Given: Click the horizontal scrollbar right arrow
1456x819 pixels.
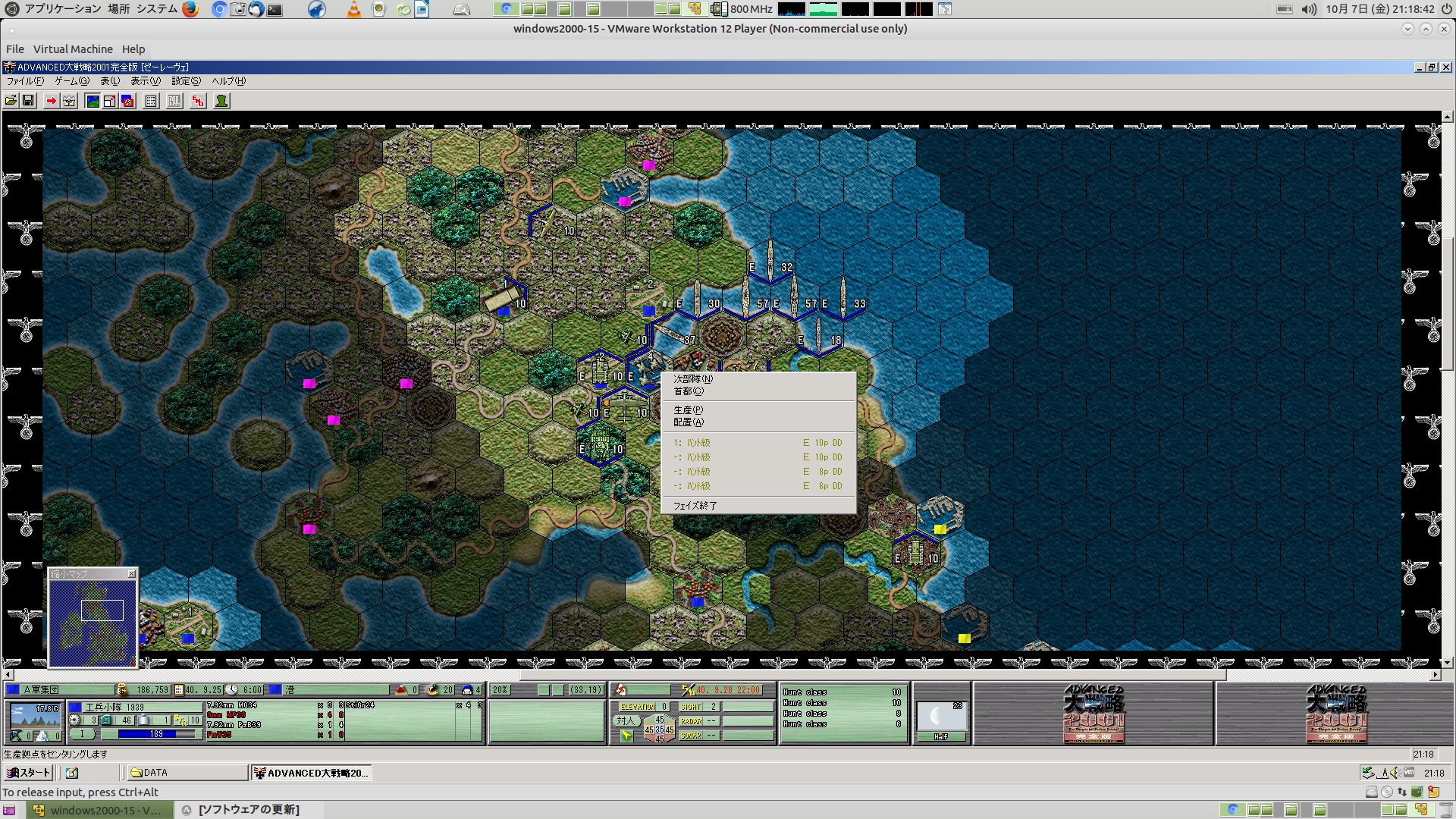Looking at the screenshot, I should (x=1436, y=674).
